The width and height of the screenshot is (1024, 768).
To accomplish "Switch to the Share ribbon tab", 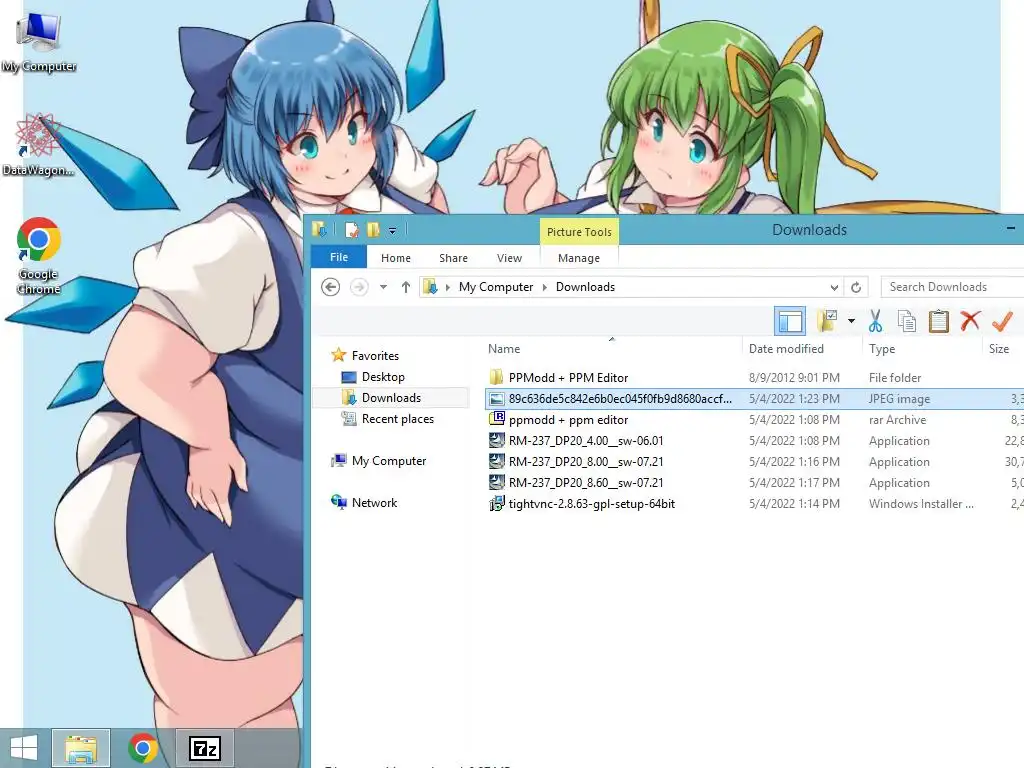I will (453, 258).
